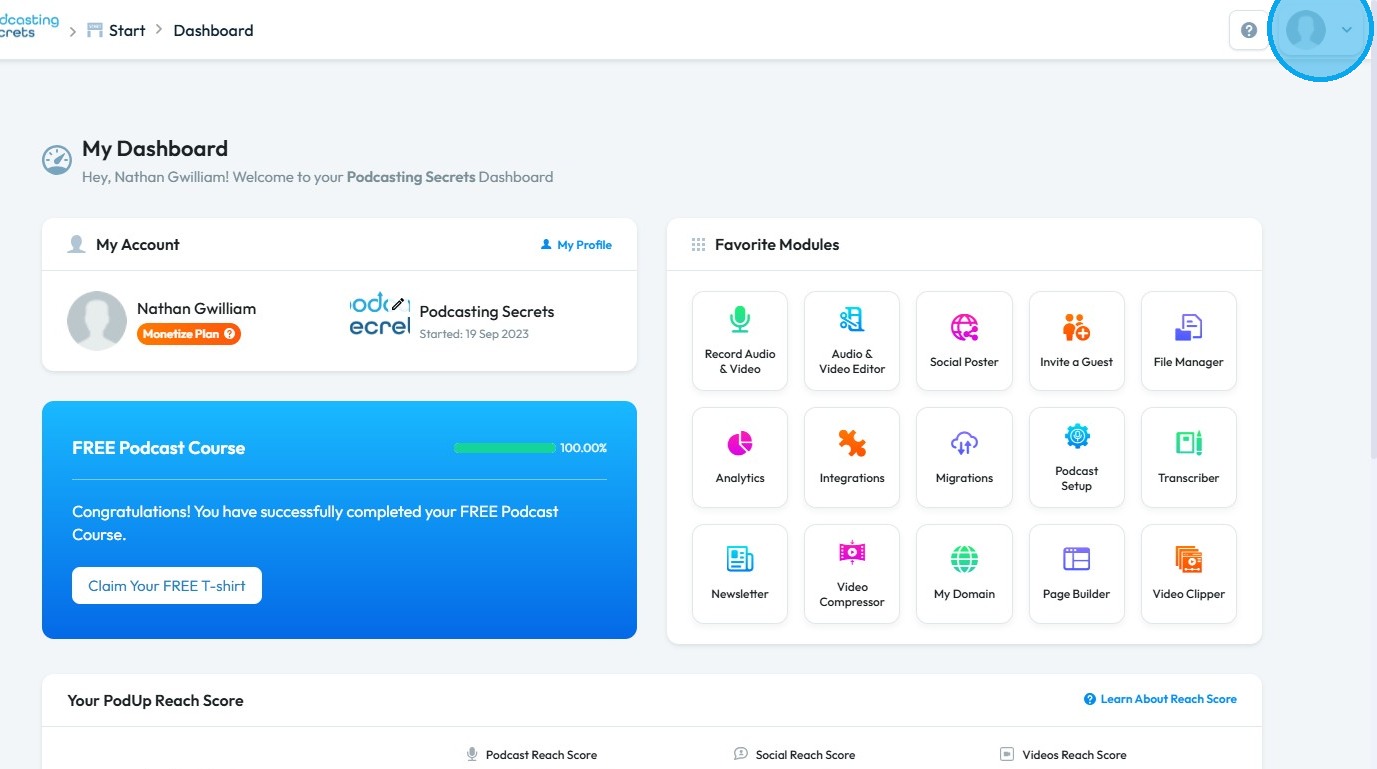This screenshot has width=1377, height=769.
Task: Click the FREE Podcast Course progress bar
Action: coord(505,448)
